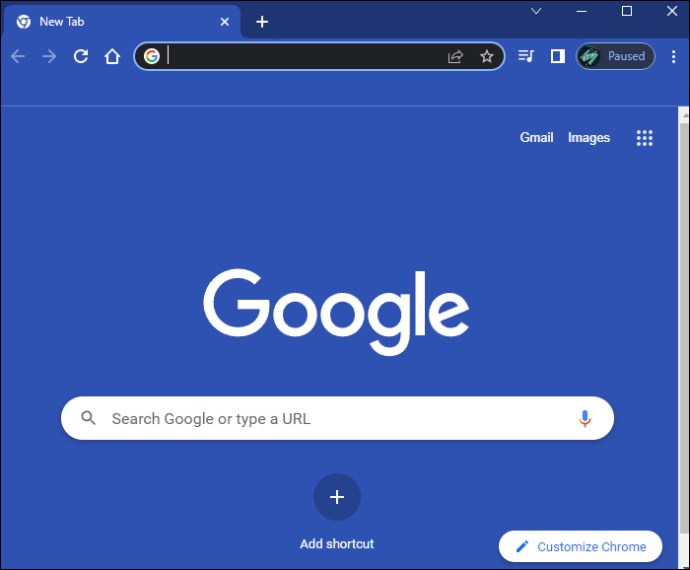Expand the tab search chevron
Image resolution: width=690 pixels, height=570 pixels.
click(536, 11)
